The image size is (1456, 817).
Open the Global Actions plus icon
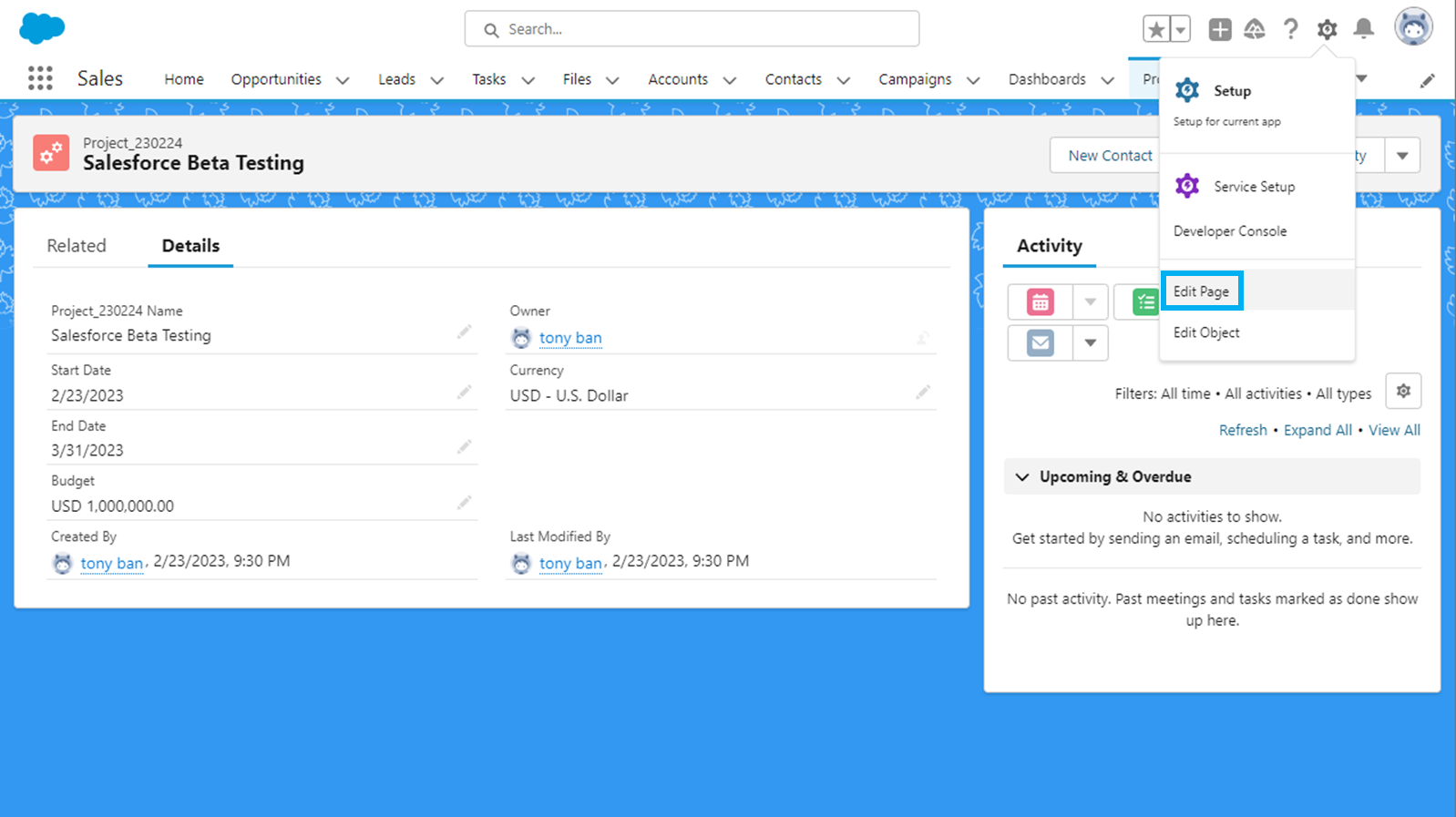pyautogui.click(x=1220, y=29)
